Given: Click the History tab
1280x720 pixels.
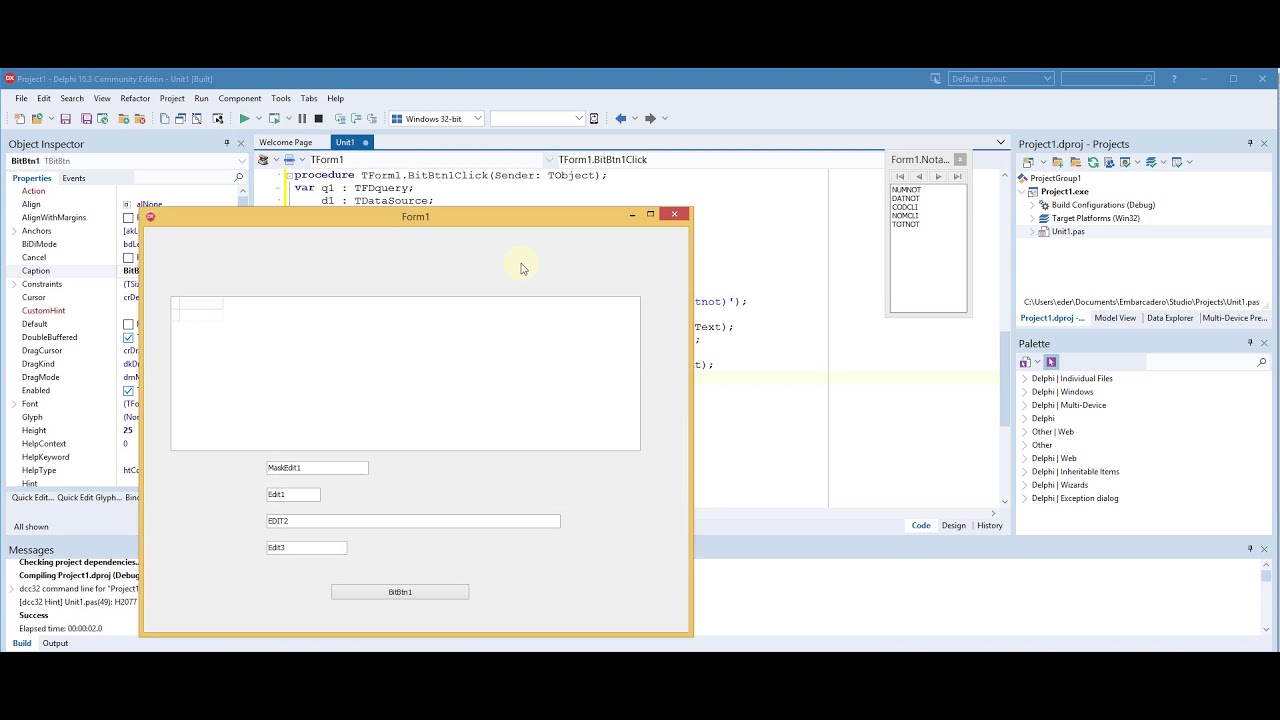Looking at the screenshot, I should pos(990,525).
